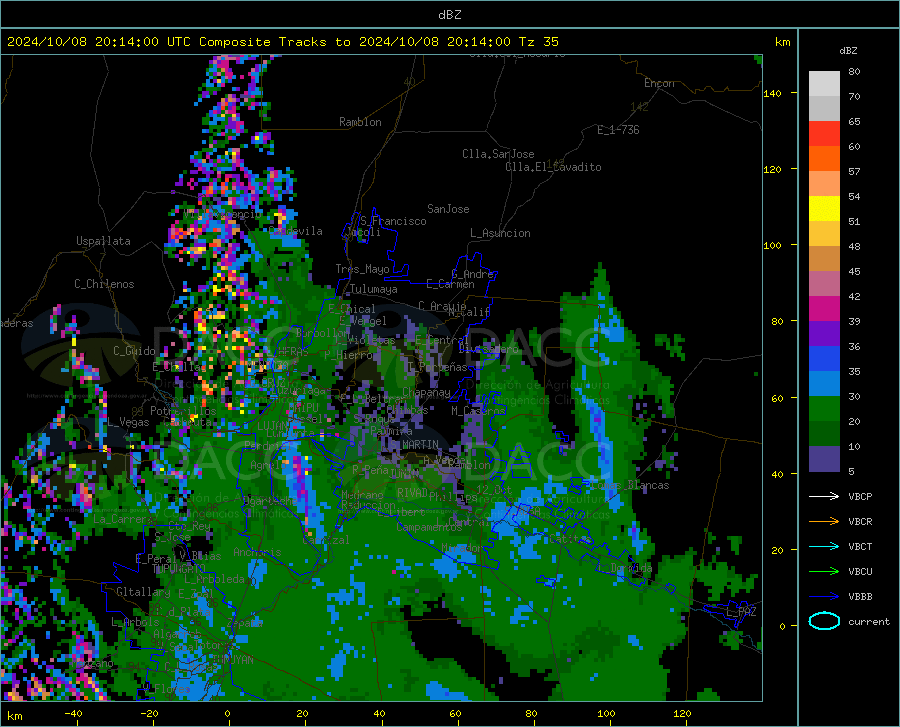
Task: Click the dBZ heading above color scale
Action: (848, 50)
